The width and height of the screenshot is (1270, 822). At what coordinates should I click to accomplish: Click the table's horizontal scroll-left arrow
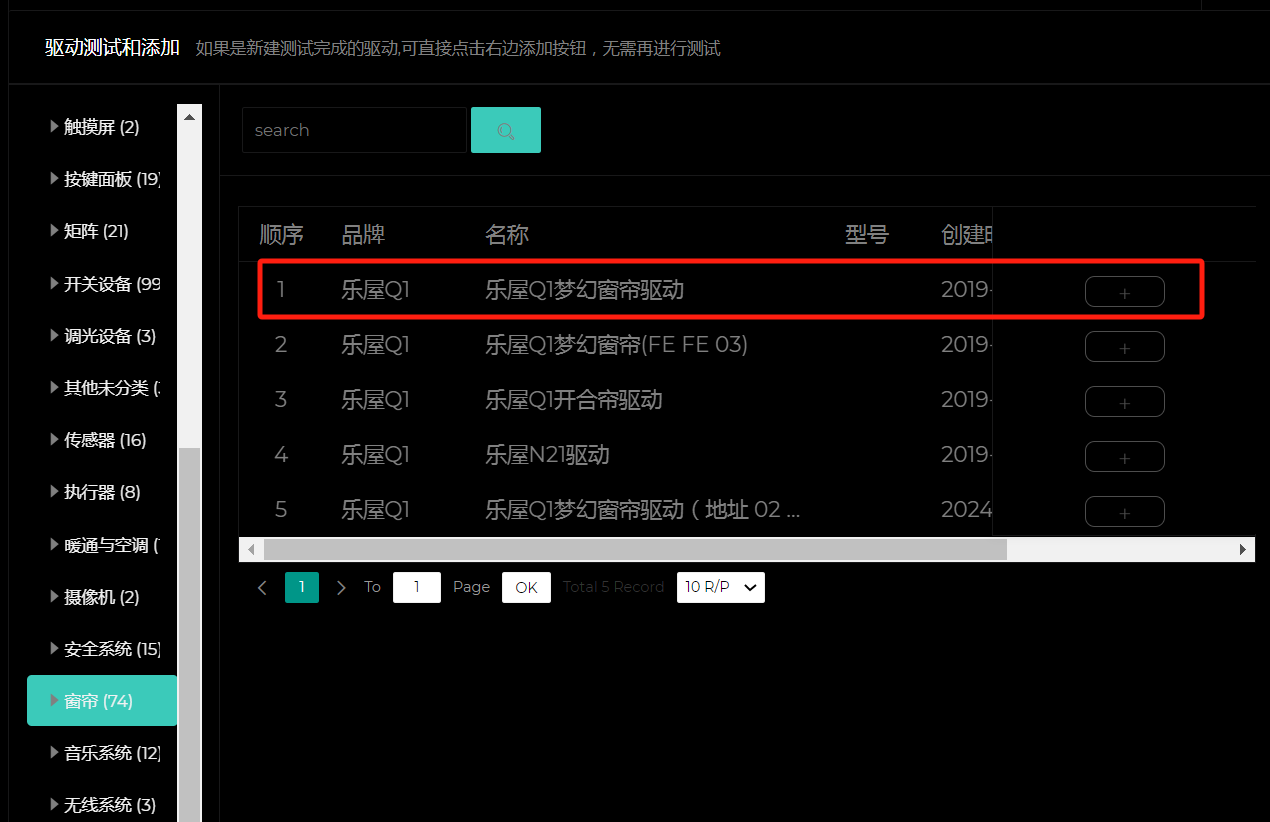click(x=251, y=550)
